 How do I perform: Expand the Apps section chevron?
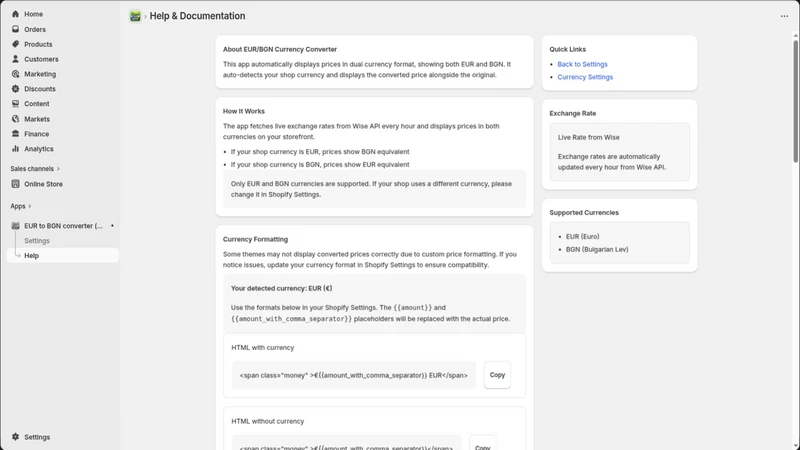point(30,206)
